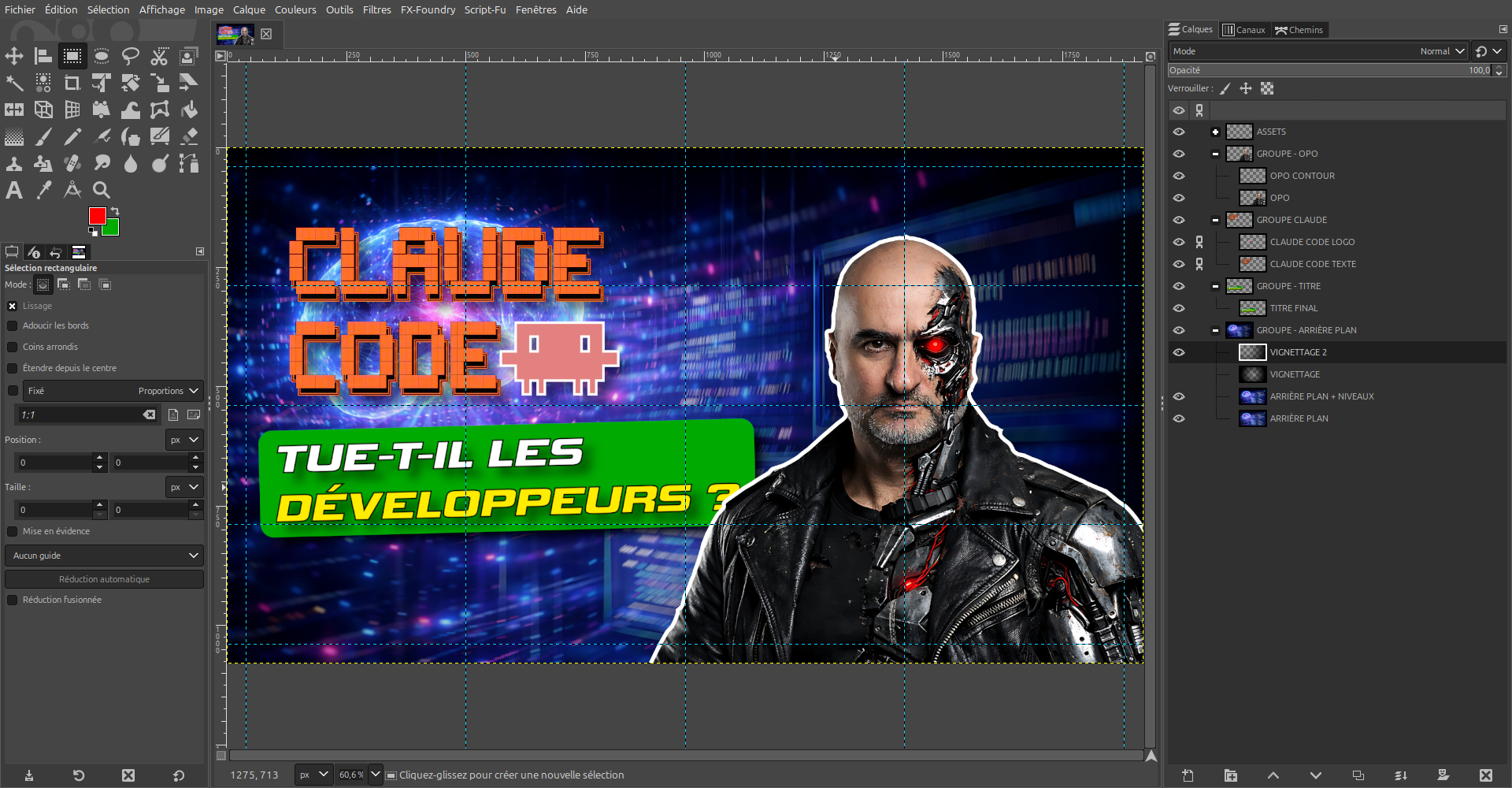Click the red foreground color swatch
The image size is (1512, 788).
[x=96, y=215]
